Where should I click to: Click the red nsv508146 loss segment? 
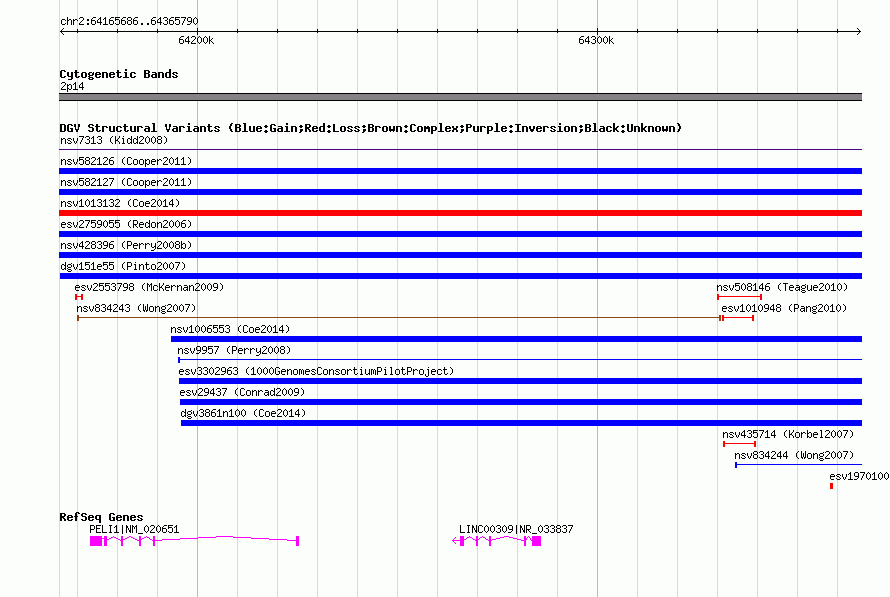739,297
